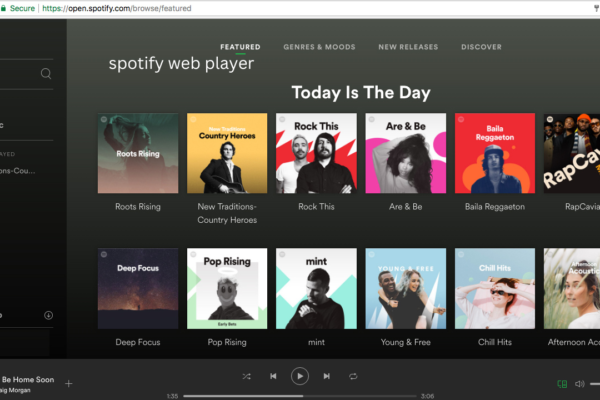600x400 pixels.
Task: Open the Discover tab
Action: (x=481, y=47)
